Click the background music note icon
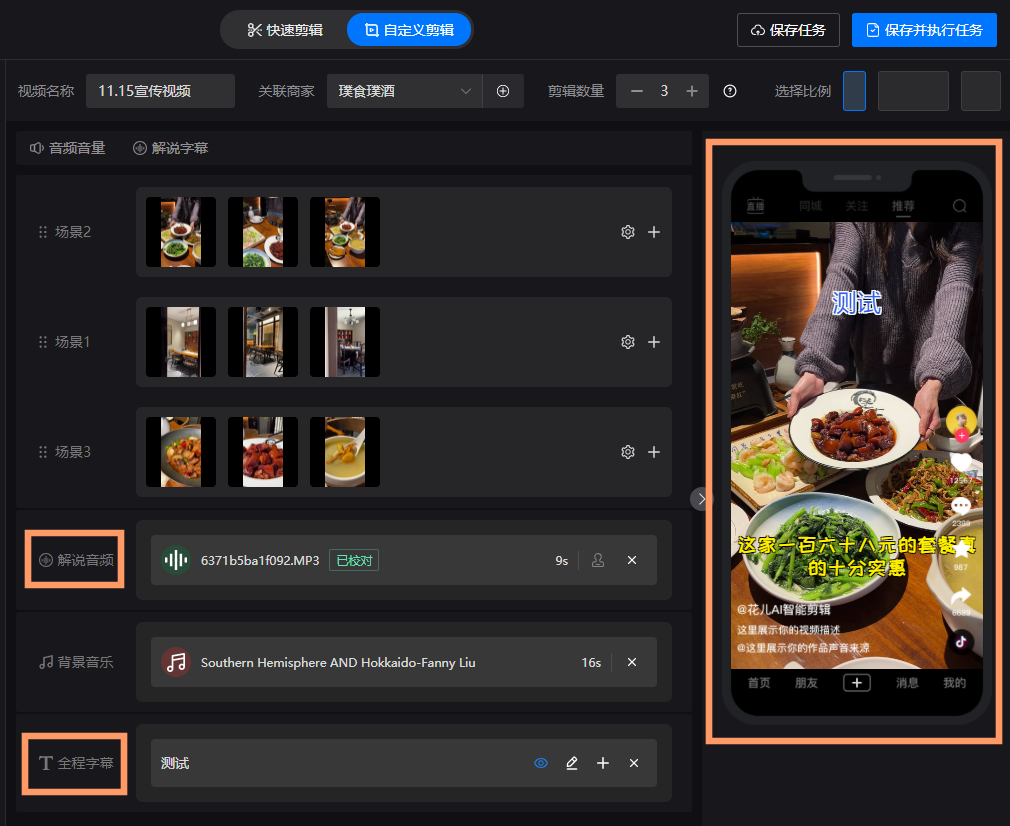 (175, 662)
